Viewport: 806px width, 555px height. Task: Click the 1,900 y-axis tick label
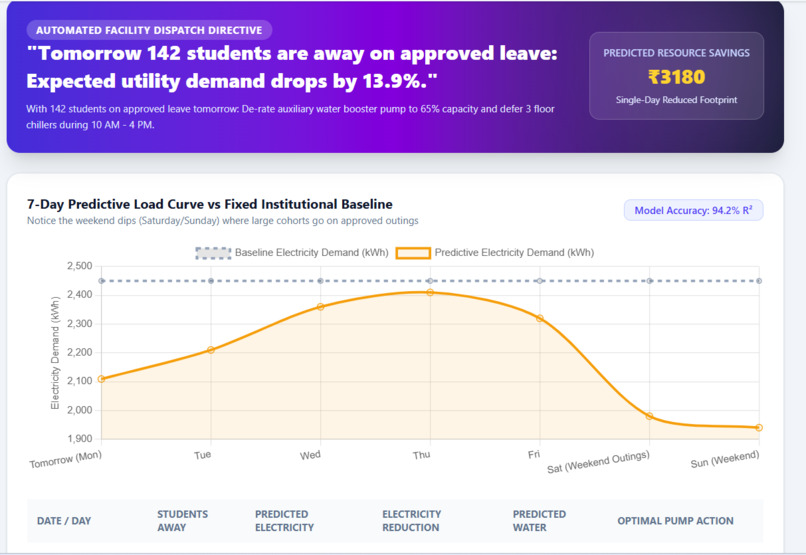pyautogui.click(x=80, y=439)
